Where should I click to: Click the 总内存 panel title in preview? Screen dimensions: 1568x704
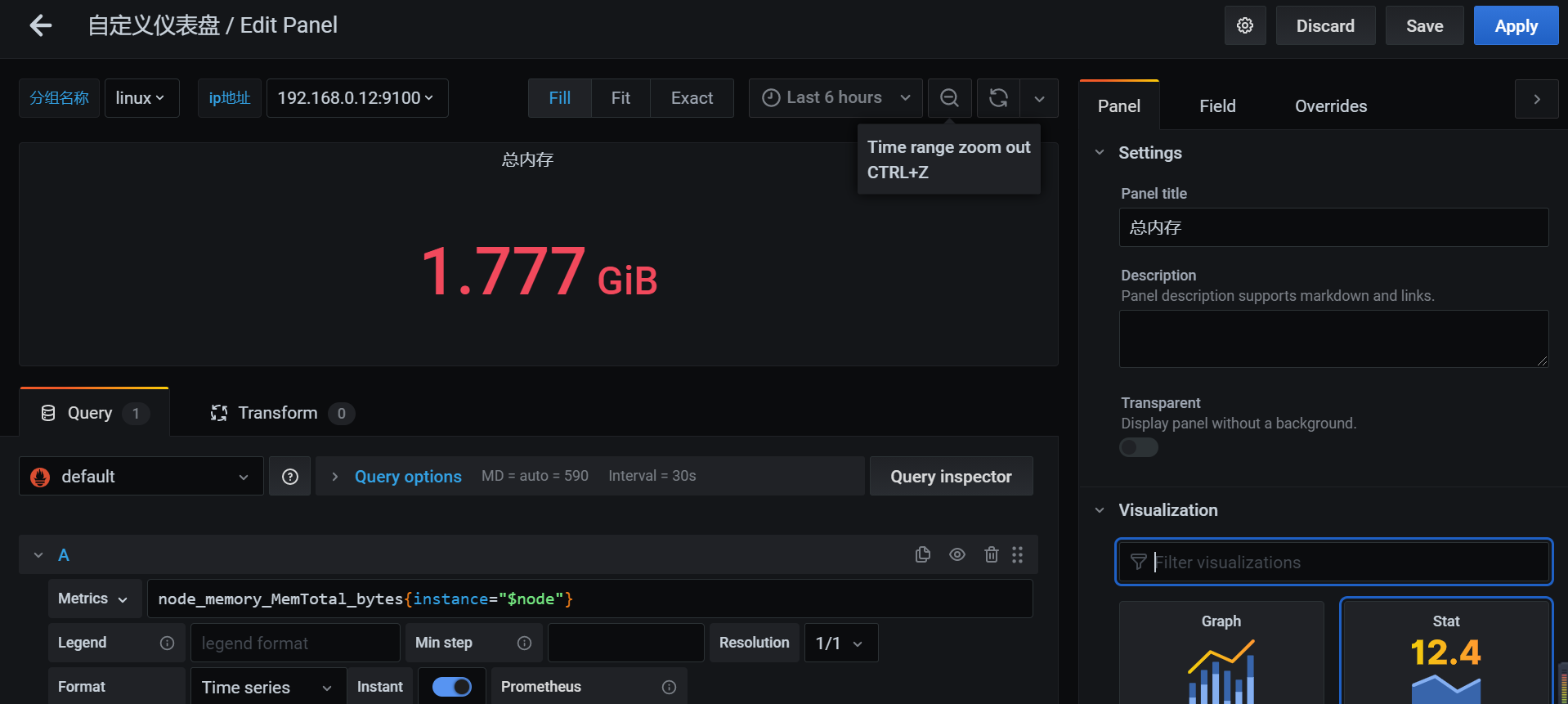527,159
